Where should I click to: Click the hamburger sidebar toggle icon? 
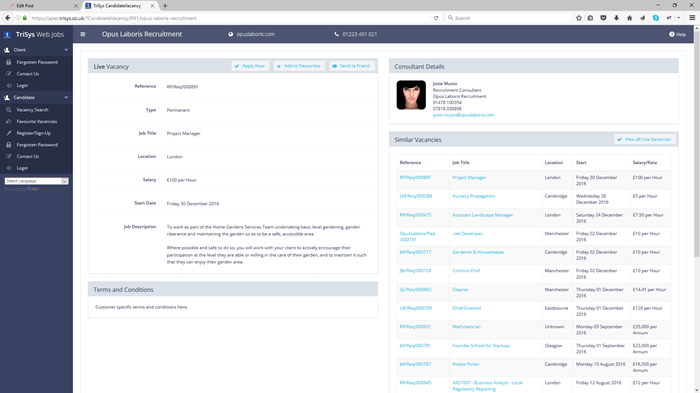point(83,34)
